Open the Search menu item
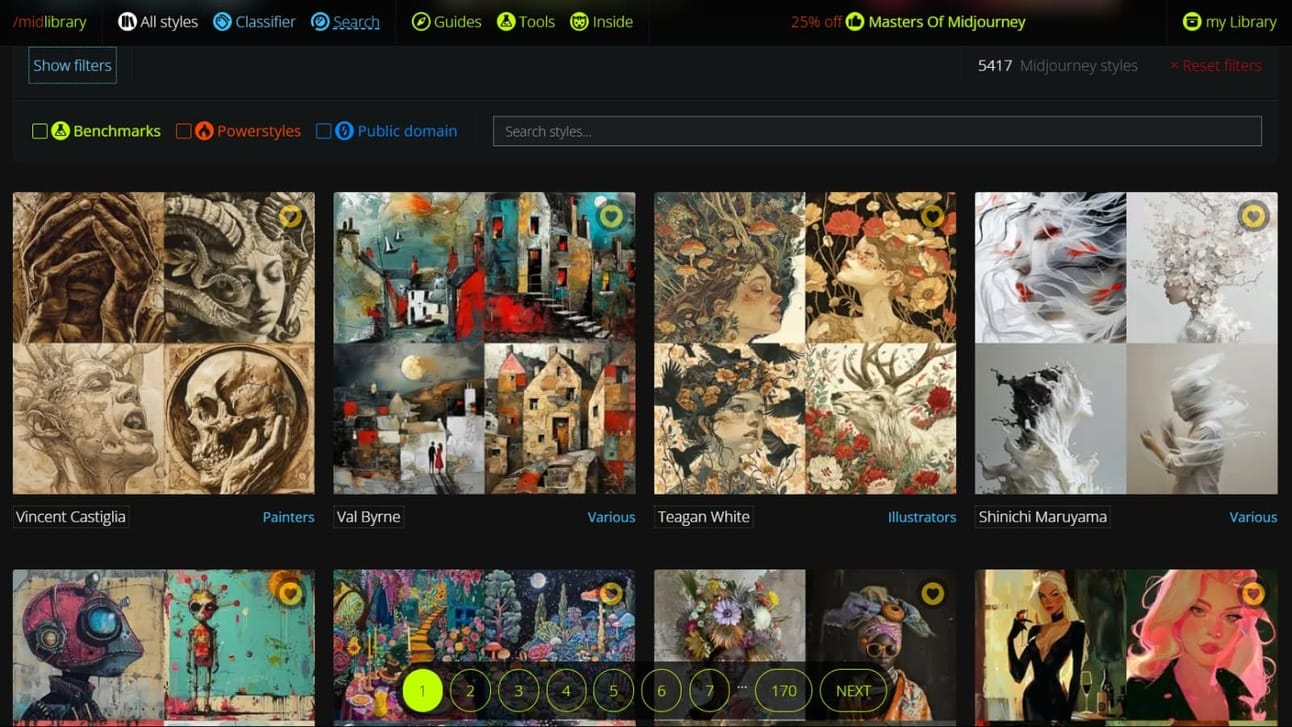Screen dimensions: 1292x727 345,22
